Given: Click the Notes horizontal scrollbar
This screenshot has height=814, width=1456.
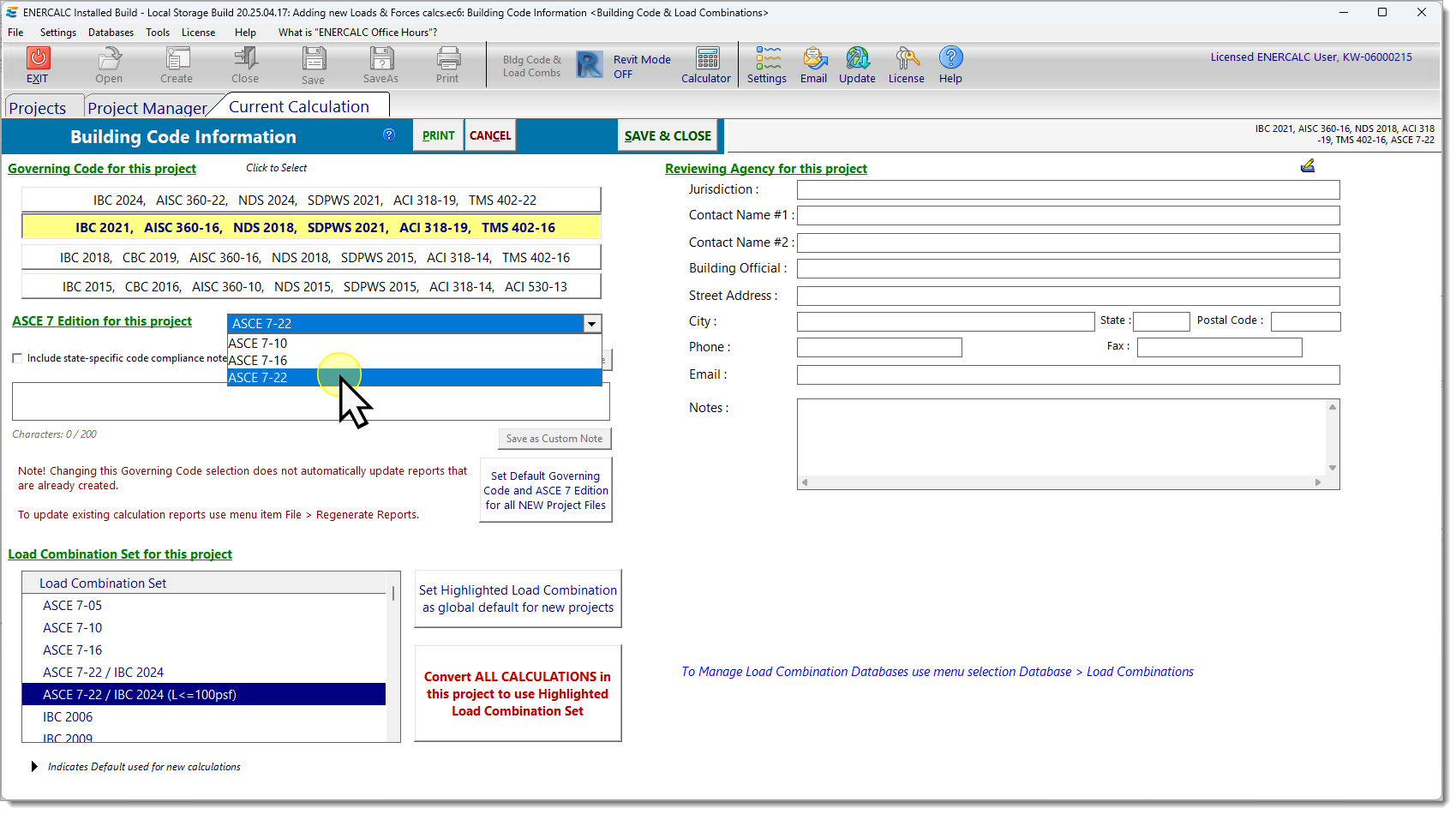Looking at the screenshot, I should coord(1061,483).
